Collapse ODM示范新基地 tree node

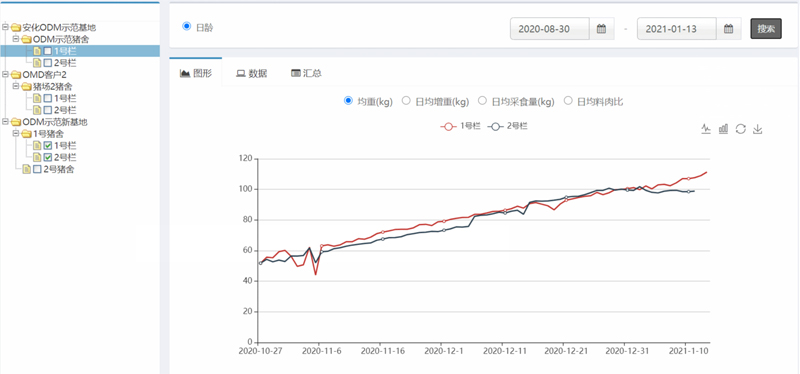(x=6, y=121)
